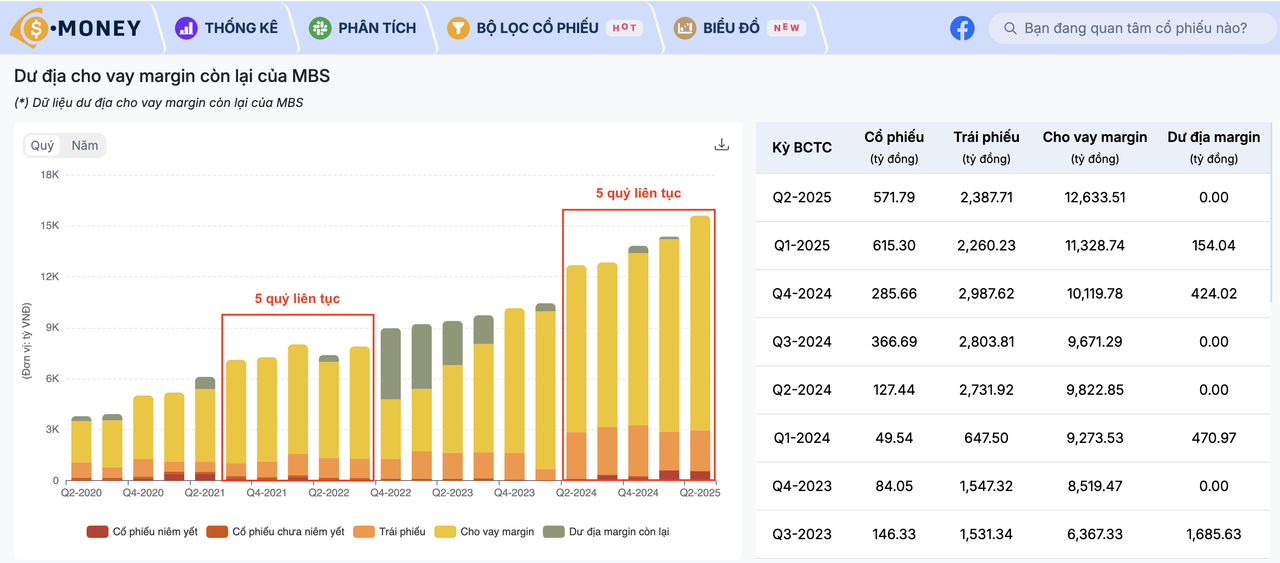1280x563 pixels.
Task: Toggle Dư địa margin còn lại legend series
Action: click(606, 532)
